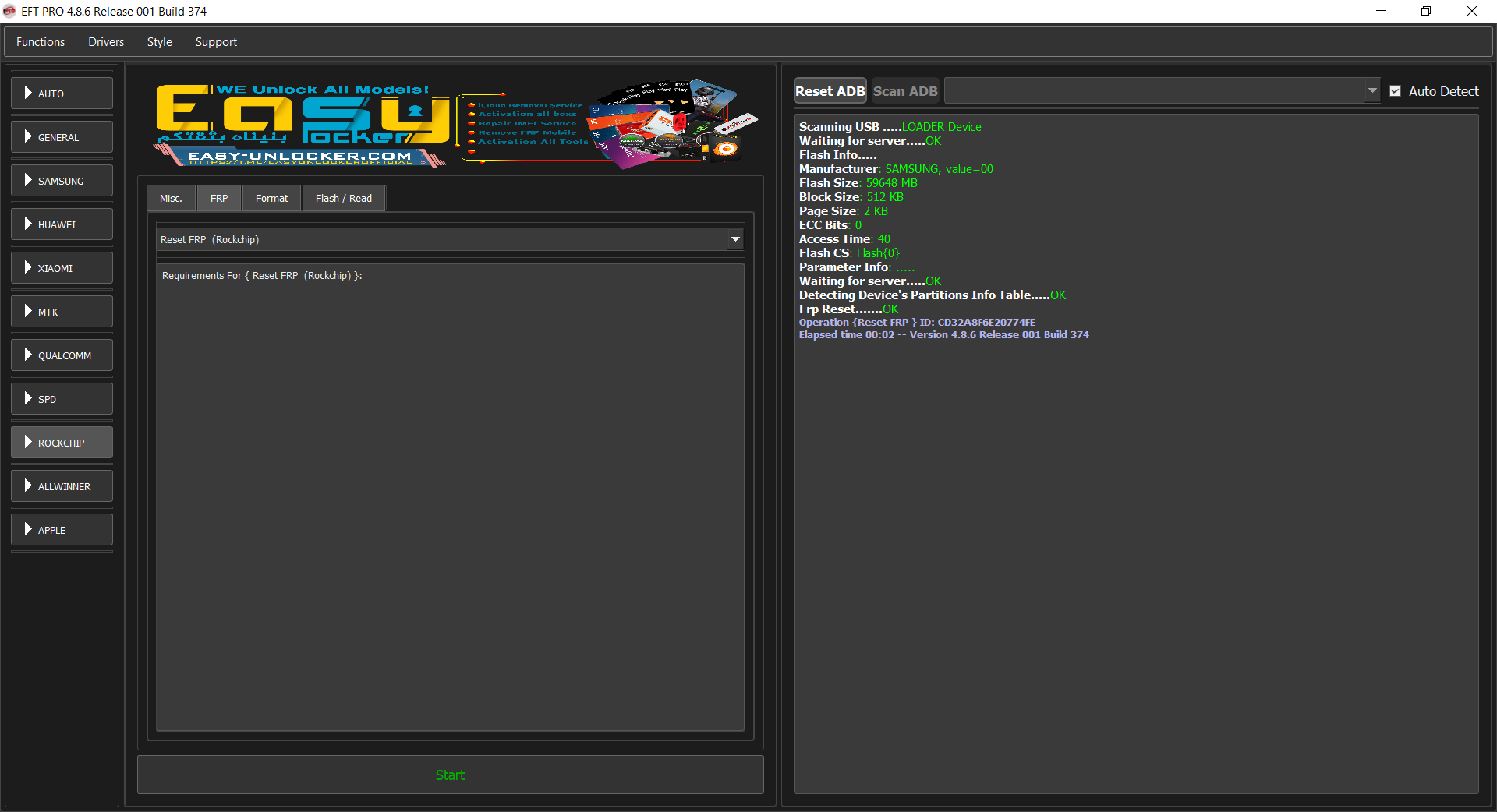Click the EFT PRO app icon in title bar
The image size is (1497, 812).
(x=9, y=11)
